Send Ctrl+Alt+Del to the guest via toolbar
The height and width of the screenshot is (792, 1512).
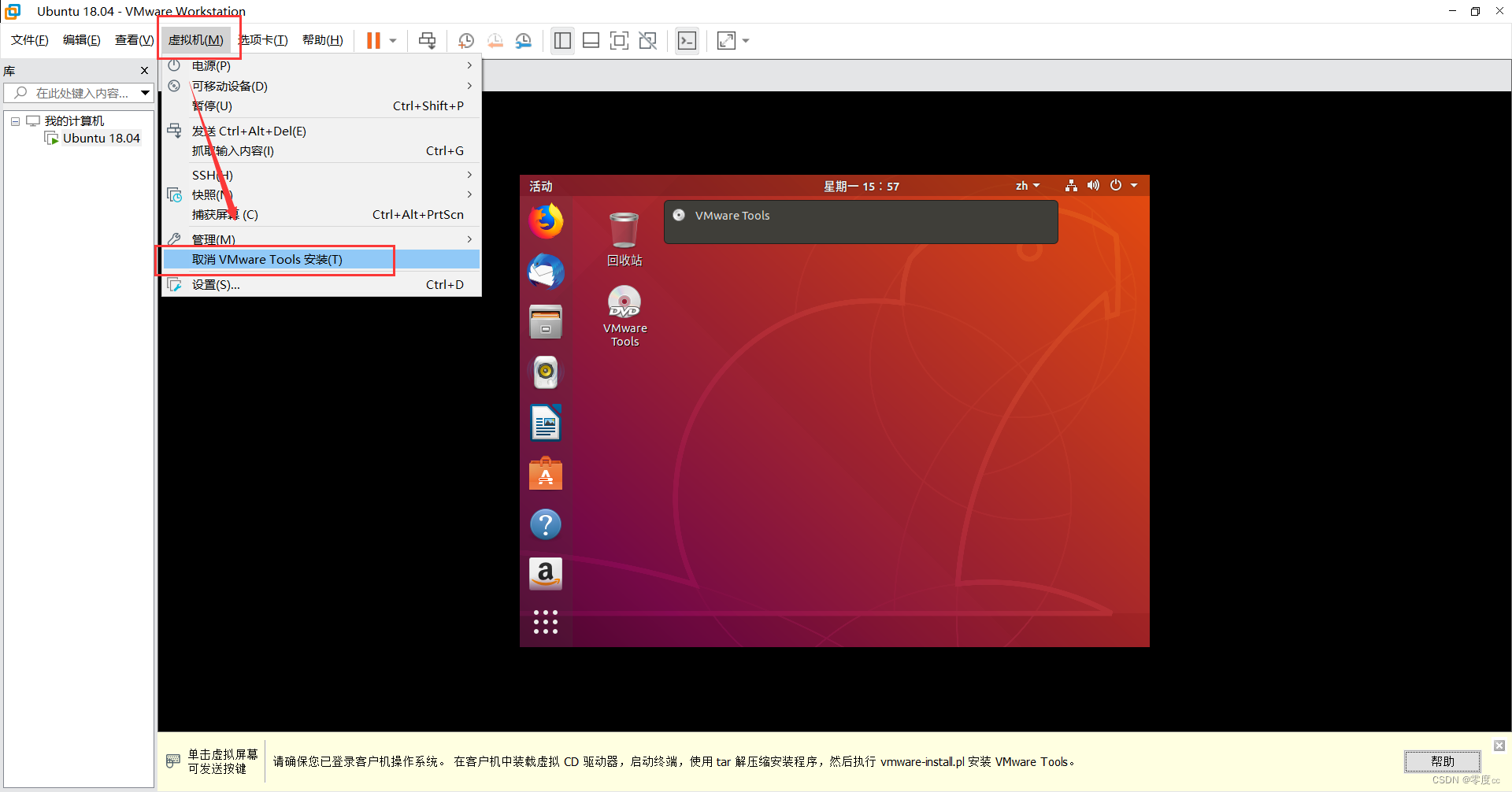pos(426,40)
